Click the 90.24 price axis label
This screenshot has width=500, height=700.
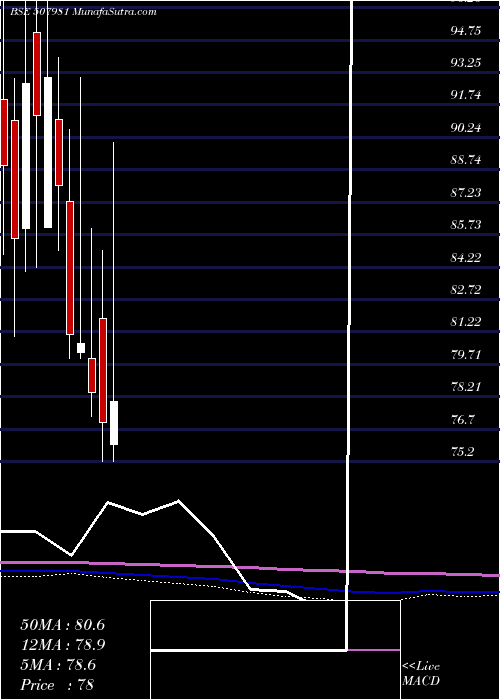(466, 128)
